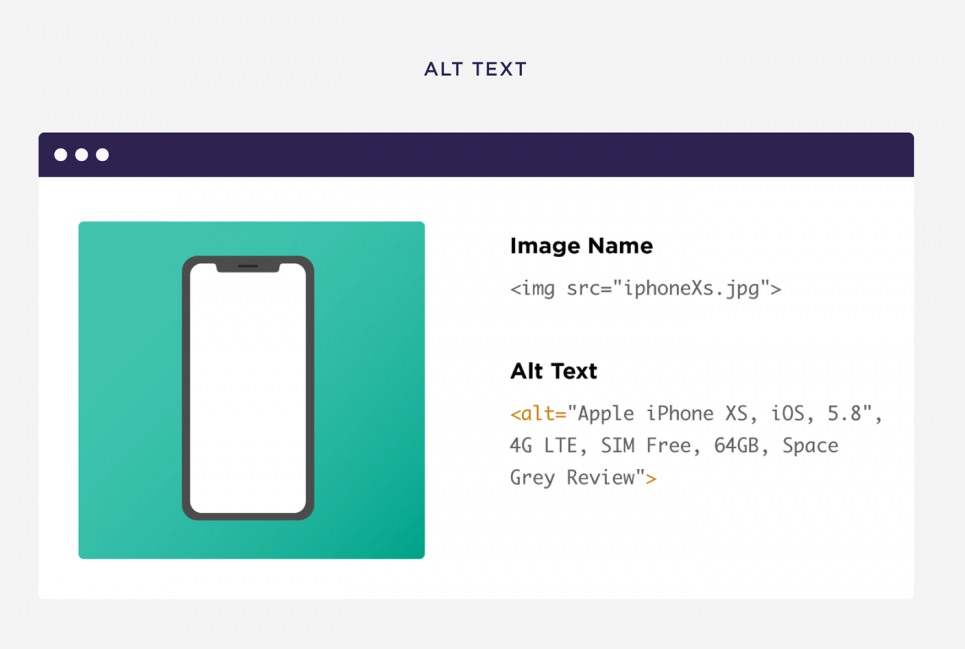The width and height of the screenshot is (965, 649).
Task: Click the orange closing angle bracket
Action: (651, 478)
